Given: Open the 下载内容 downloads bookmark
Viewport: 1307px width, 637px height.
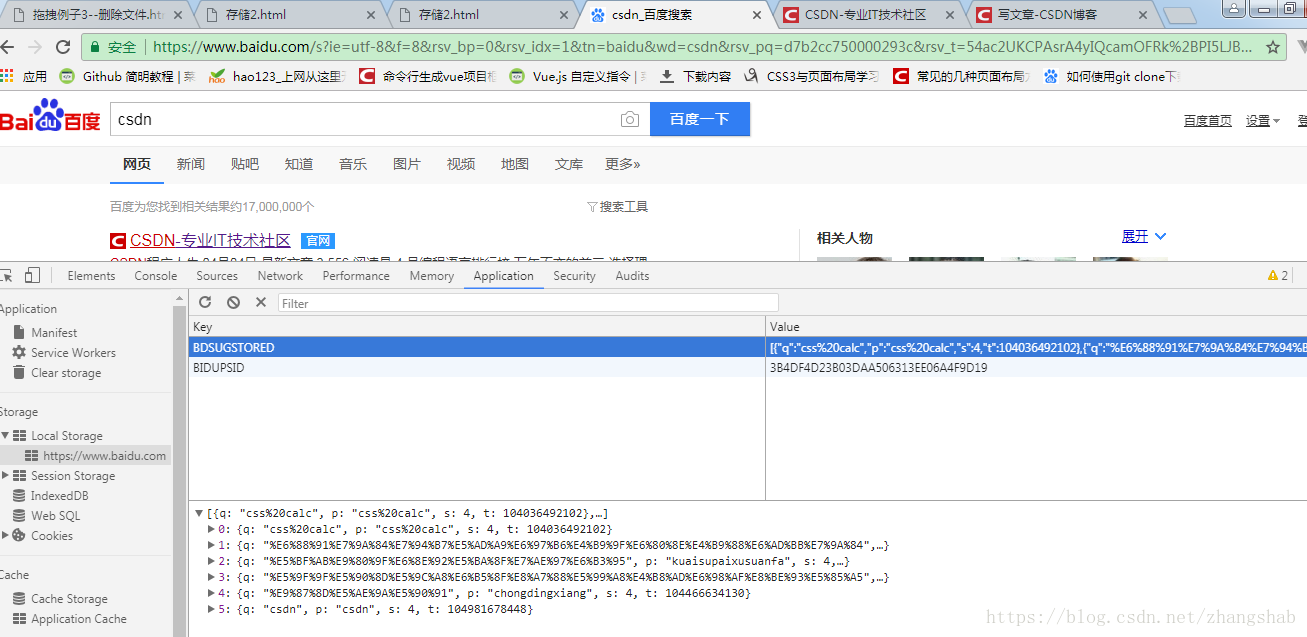Looking at the screenshot, I should (x=696, y=76).
